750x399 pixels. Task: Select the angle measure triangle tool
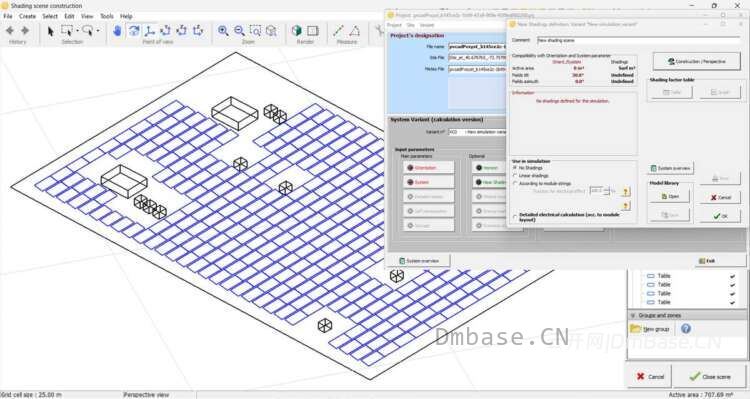[x=354, y=31]
